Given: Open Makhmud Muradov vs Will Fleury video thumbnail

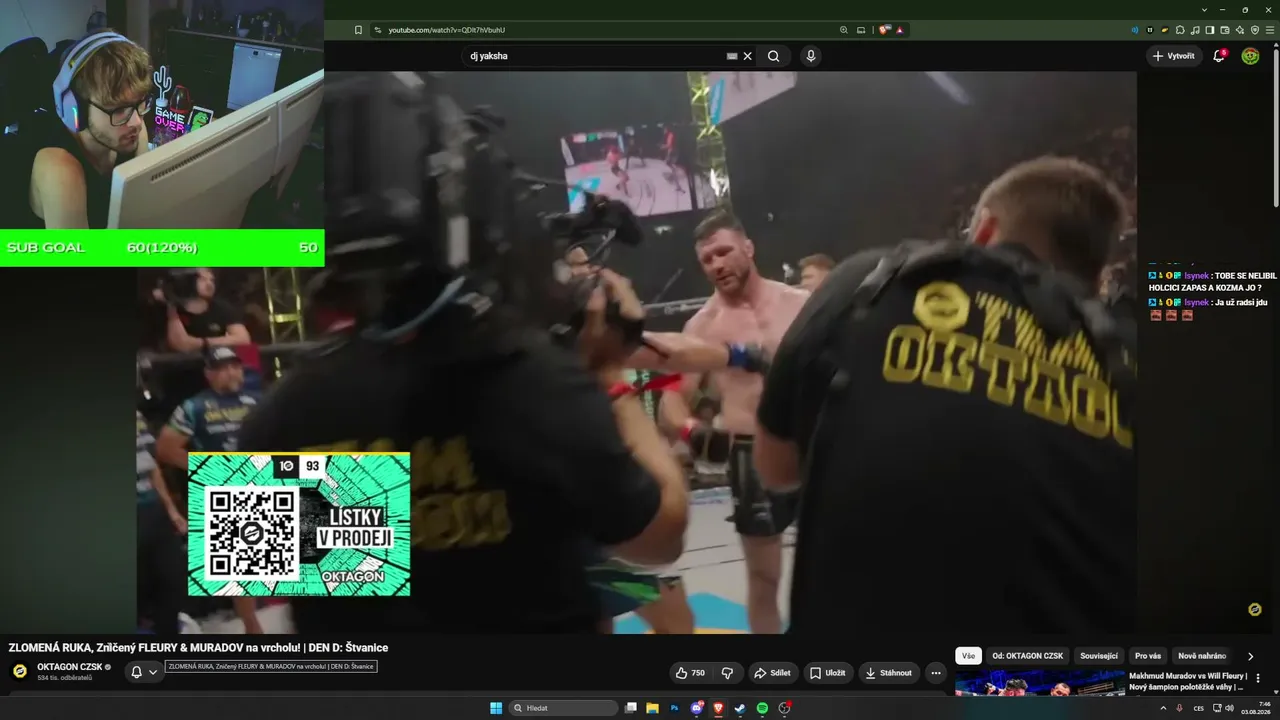Looking at the screenshot, I should pos(1040,682).
